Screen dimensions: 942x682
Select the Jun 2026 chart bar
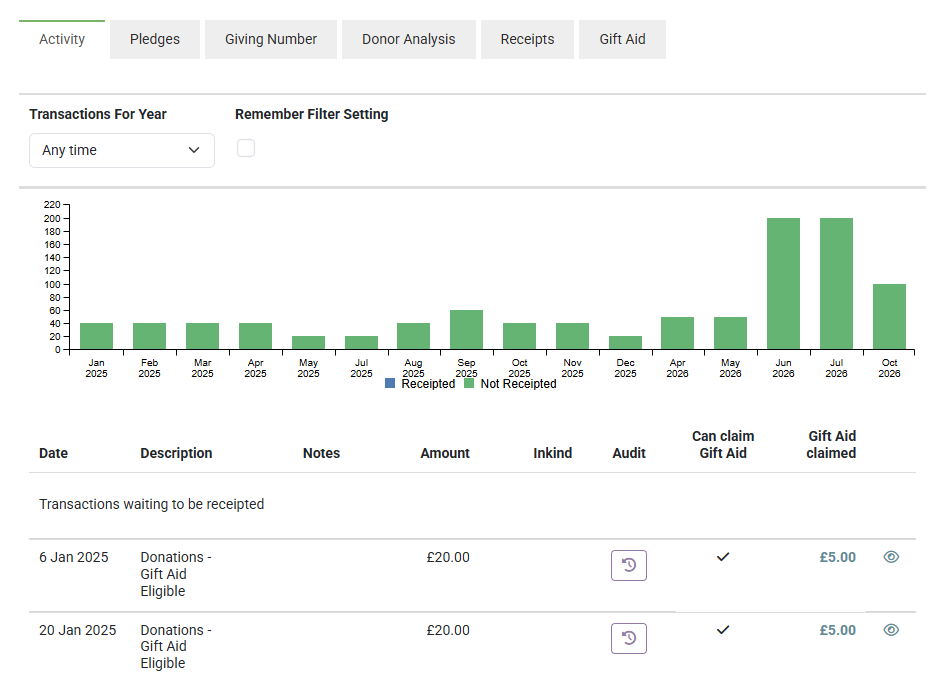tap(783, 284)
